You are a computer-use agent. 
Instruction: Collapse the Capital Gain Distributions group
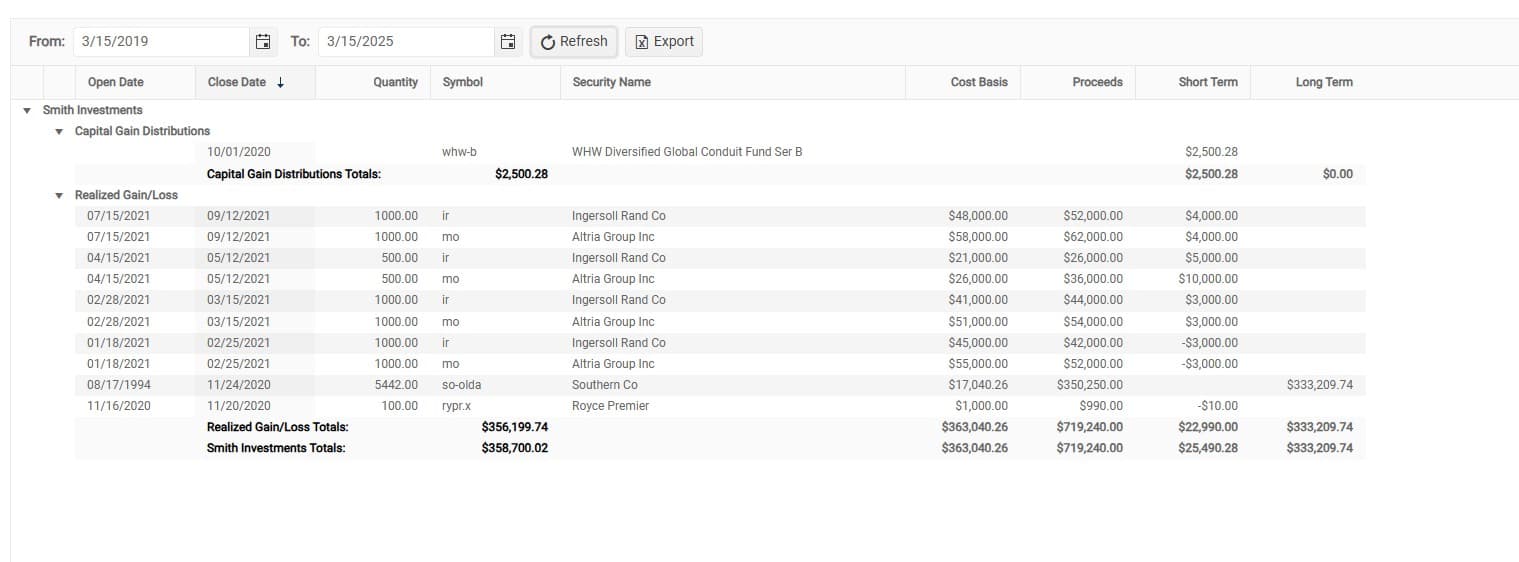pos(59,131)
